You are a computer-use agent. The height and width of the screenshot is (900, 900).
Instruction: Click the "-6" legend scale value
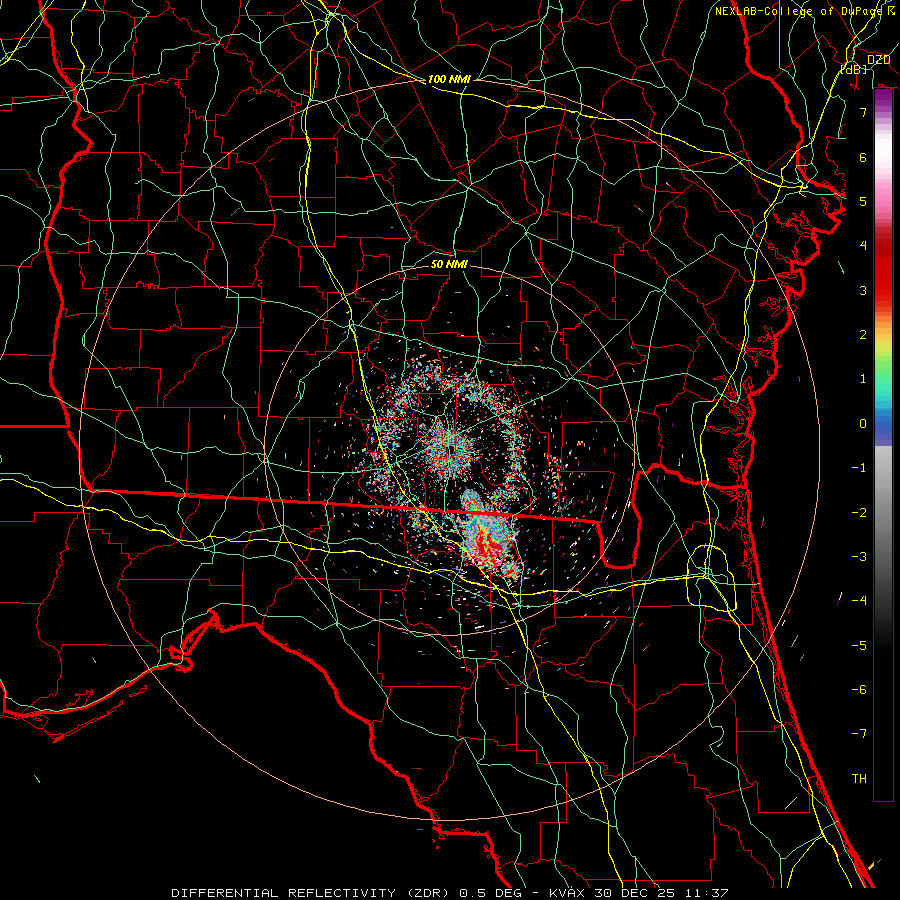click(859, 690)
